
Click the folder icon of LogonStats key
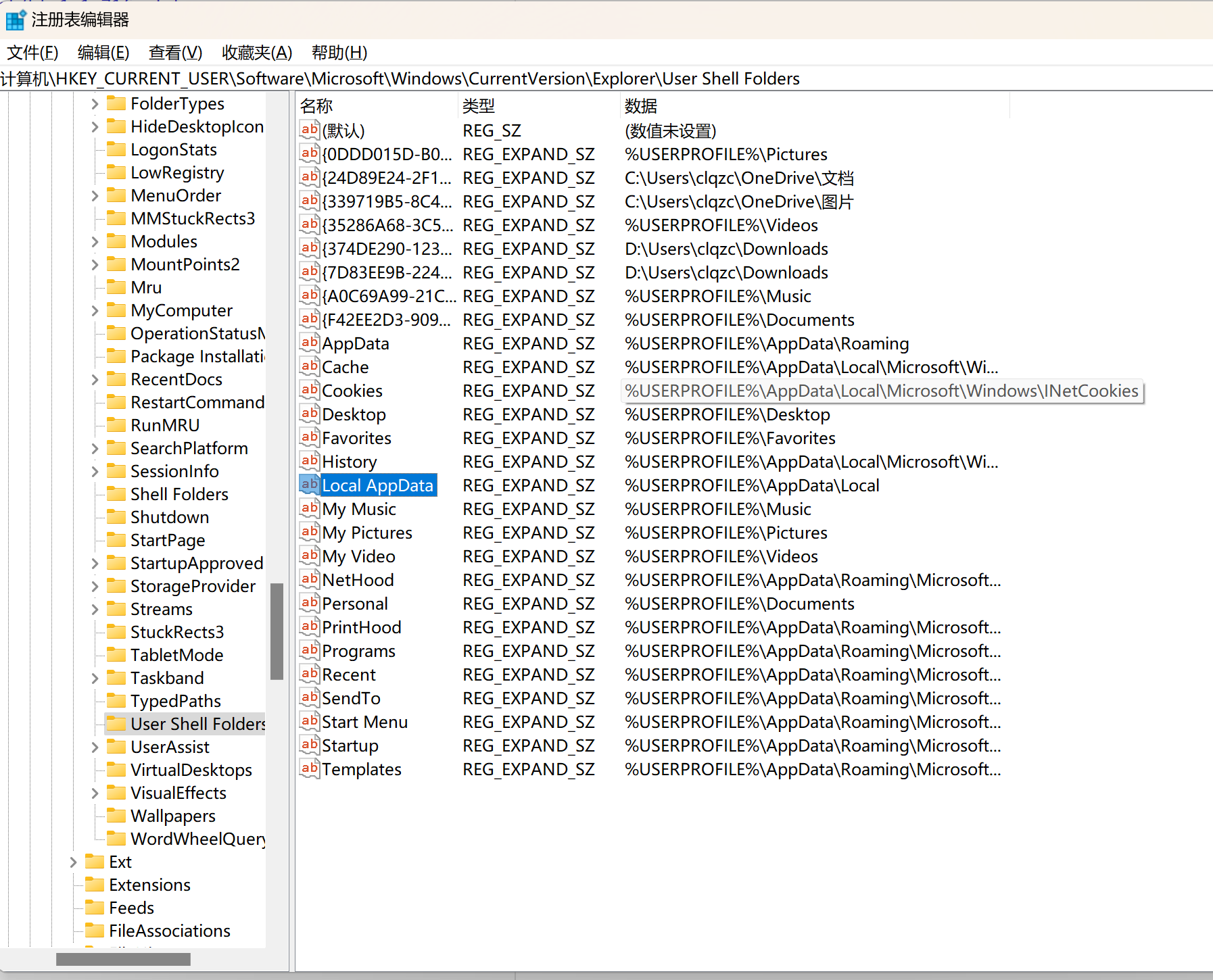116,149
